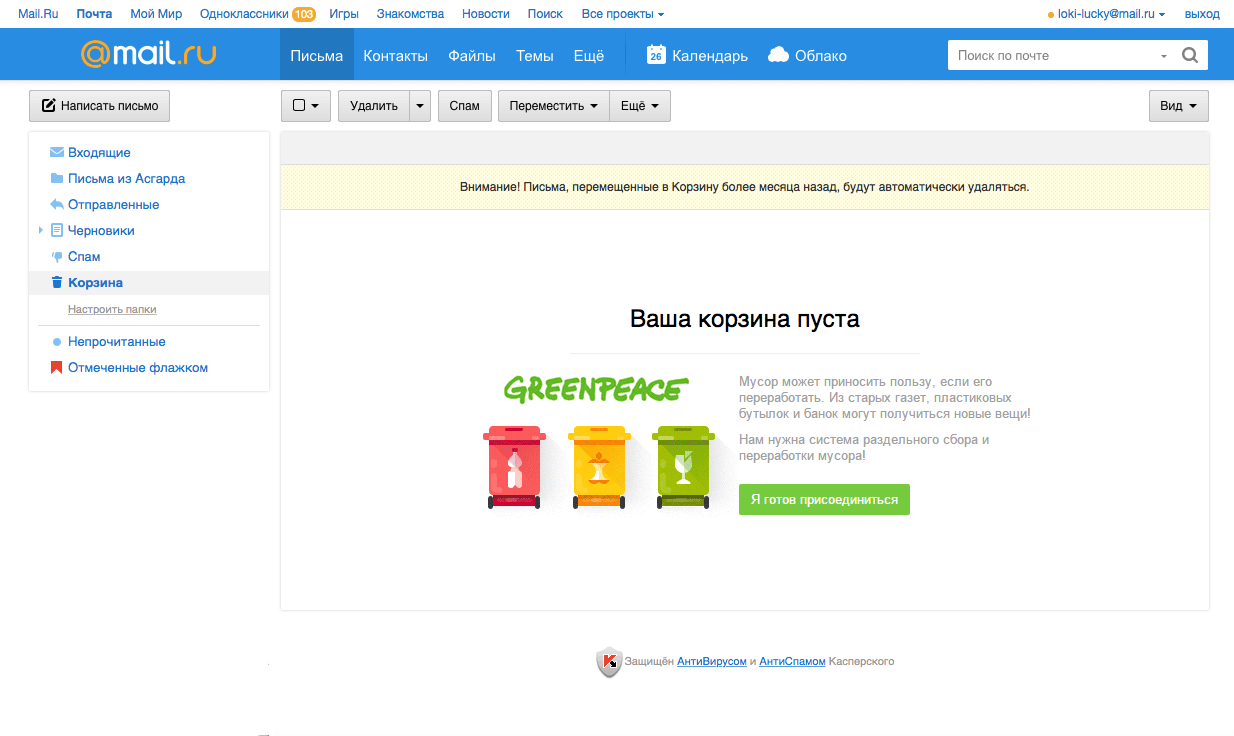
Task: Click the Inbox envelope icon
Action: [x=57, y=153]
